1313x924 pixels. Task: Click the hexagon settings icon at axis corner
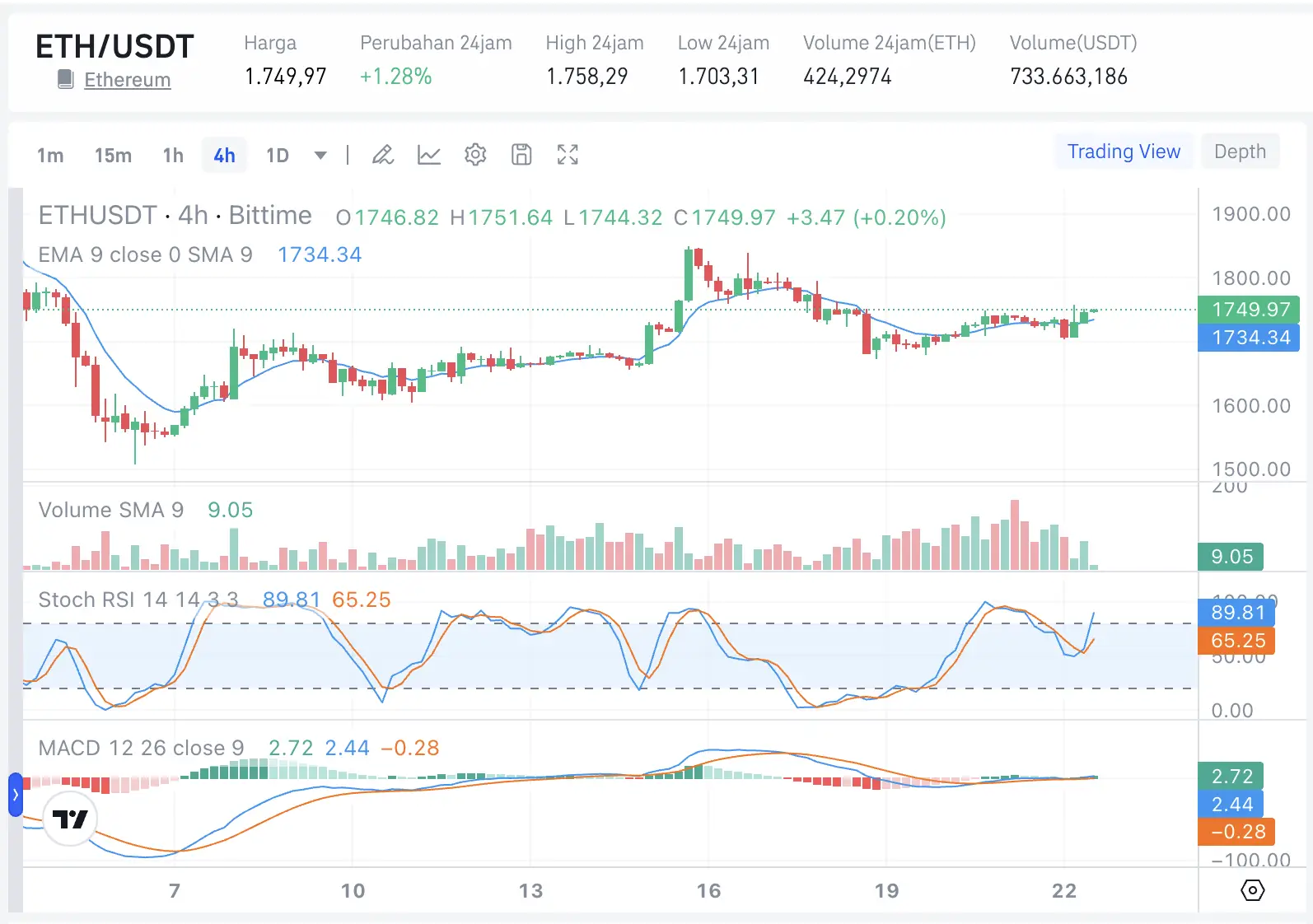(1252, 890)
